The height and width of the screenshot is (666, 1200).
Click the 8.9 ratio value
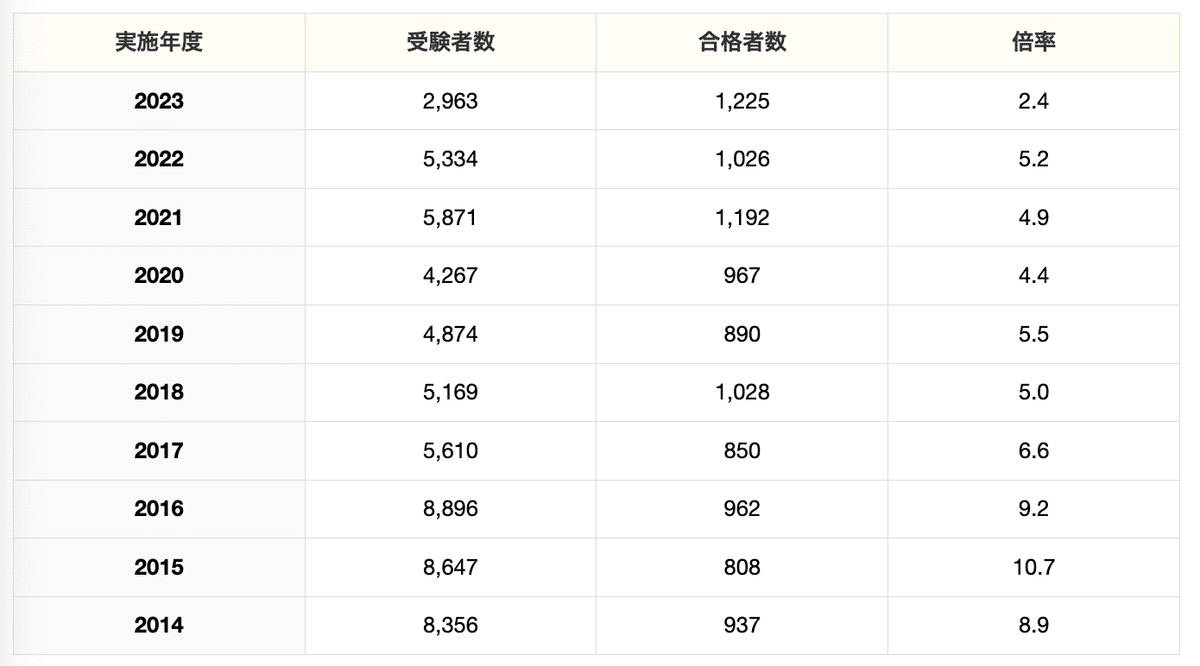pyautogui.click(x=1033, y=625)
